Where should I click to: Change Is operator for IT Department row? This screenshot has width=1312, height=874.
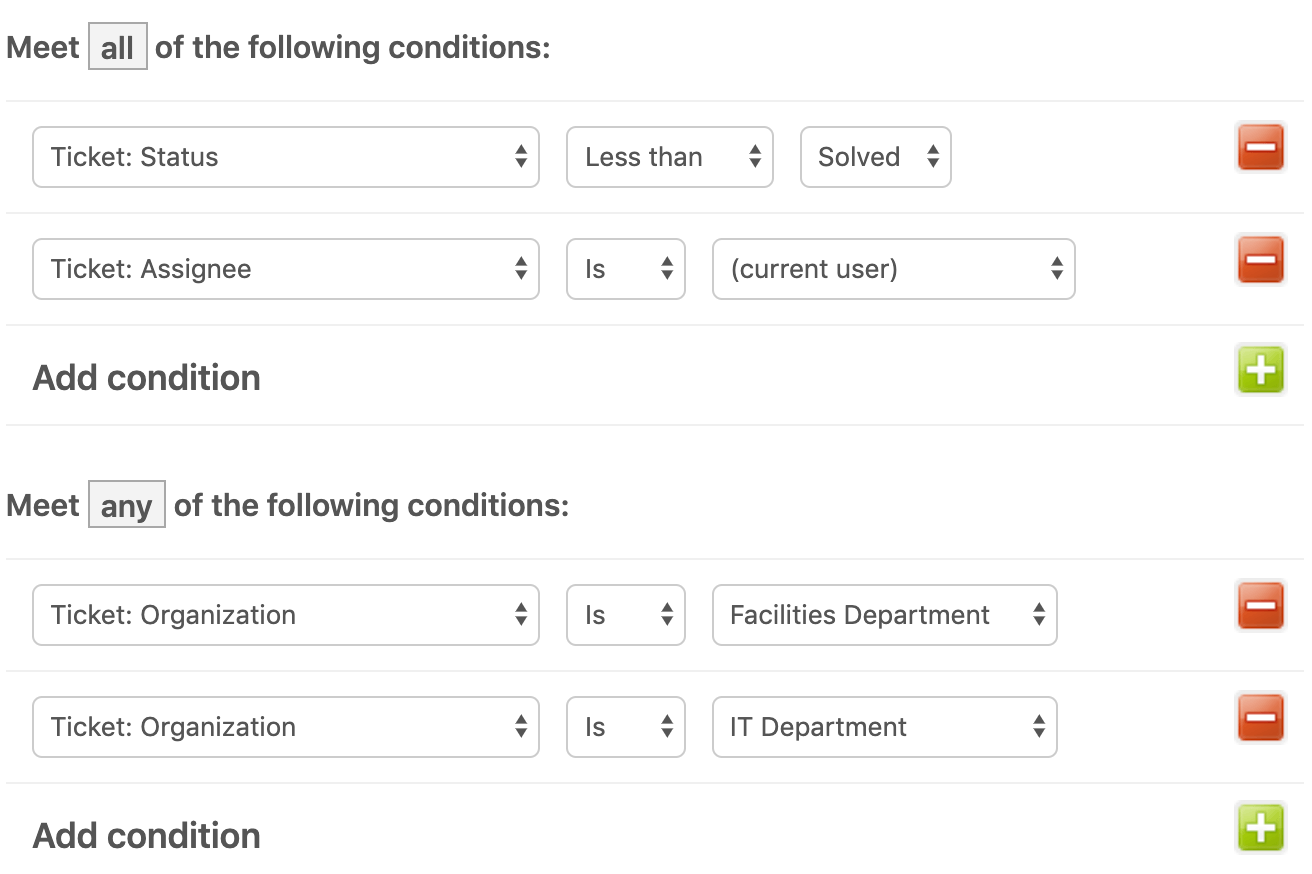(x=626, y=727)
